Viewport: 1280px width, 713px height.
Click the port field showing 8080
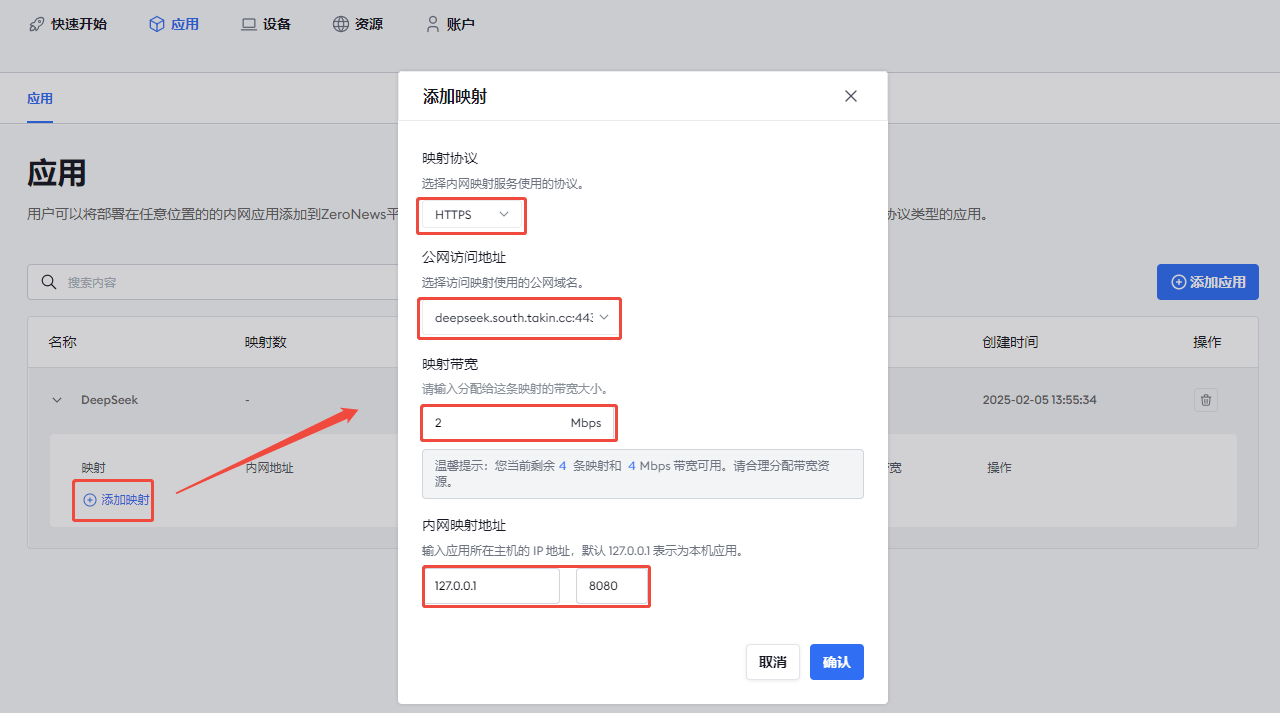click(611, 586)
